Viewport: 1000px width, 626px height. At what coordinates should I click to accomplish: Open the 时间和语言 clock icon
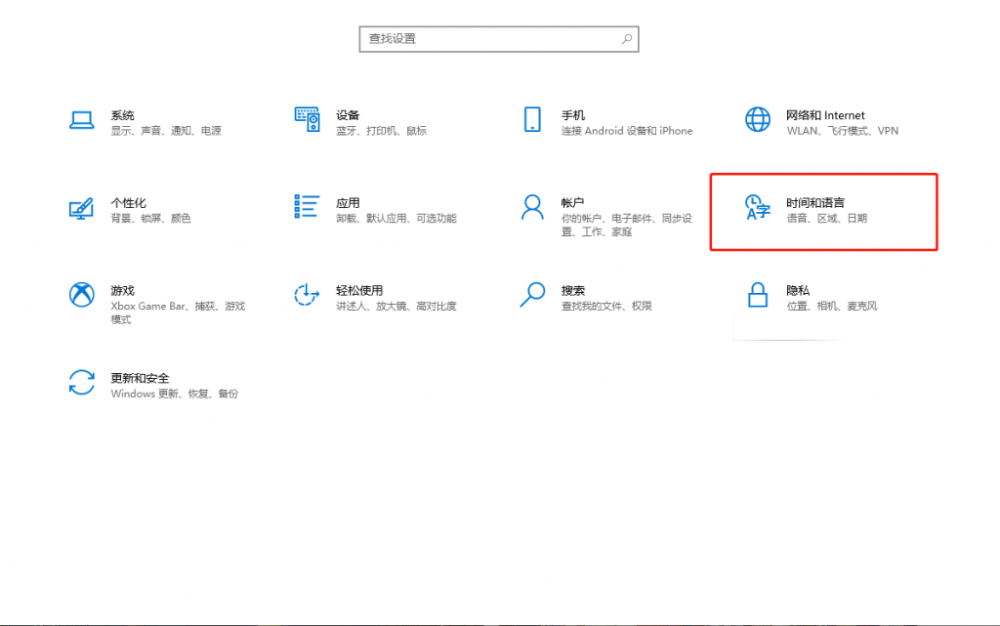pyautogui.click(x=758, y=207)
